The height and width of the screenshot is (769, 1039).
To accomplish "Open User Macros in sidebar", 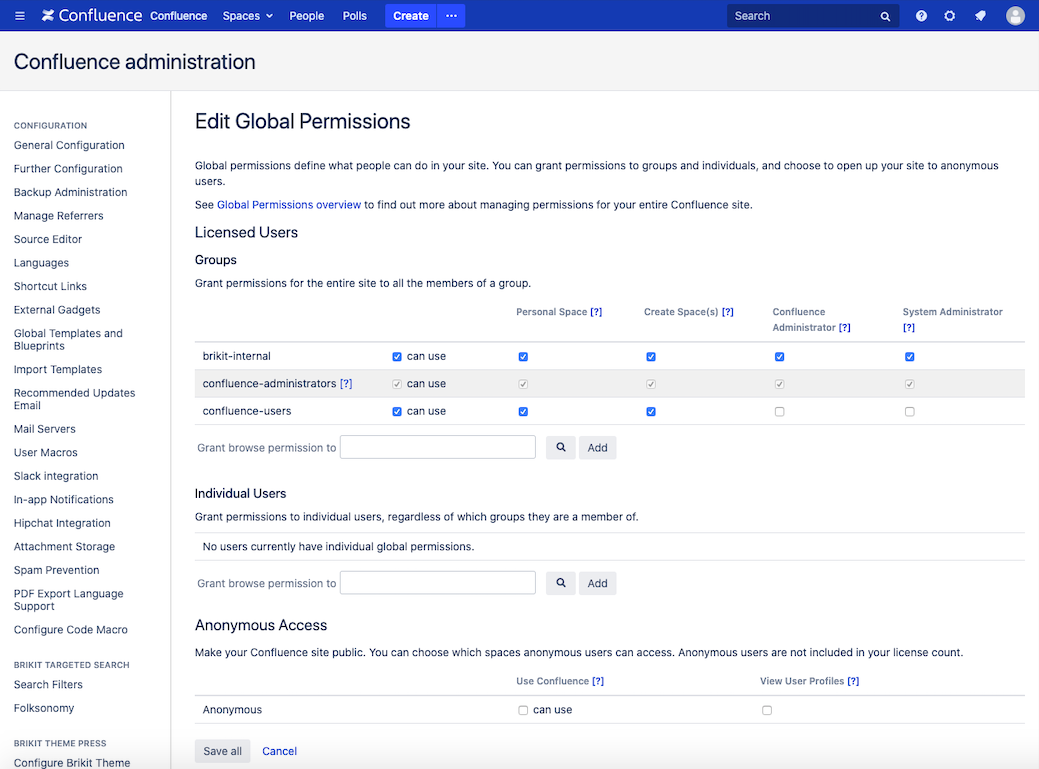I will (x=46, y=452).
